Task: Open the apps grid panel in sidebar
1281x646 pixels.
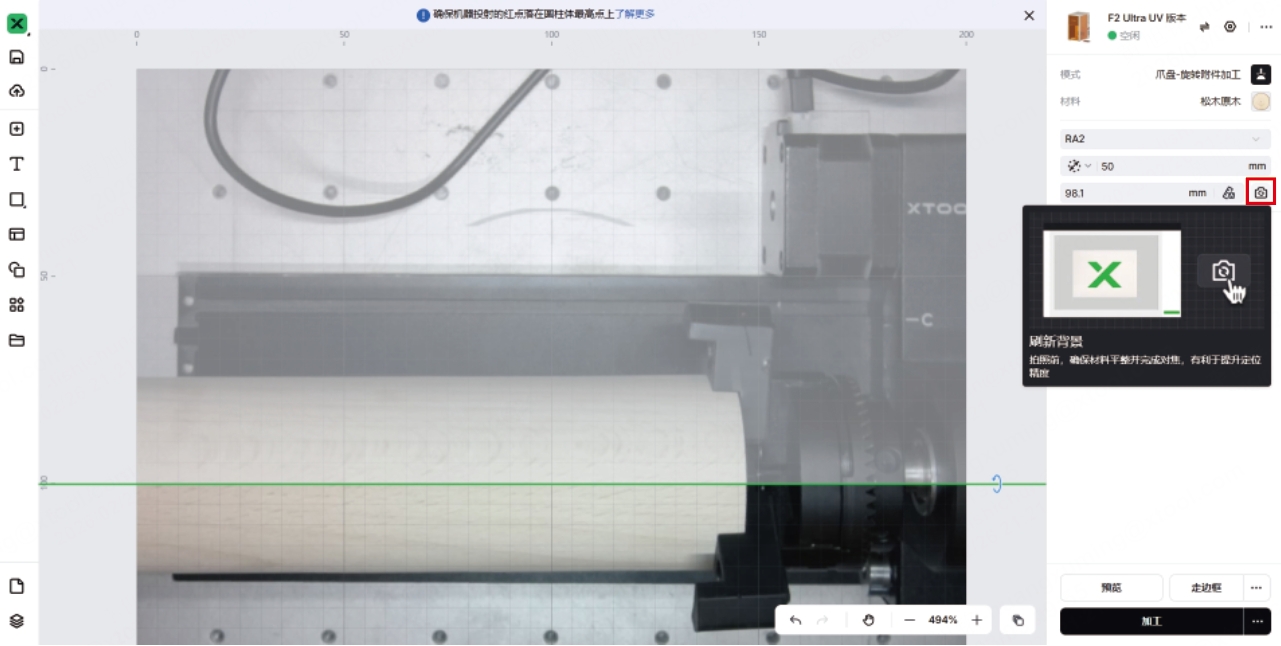Action: [16, 305]
